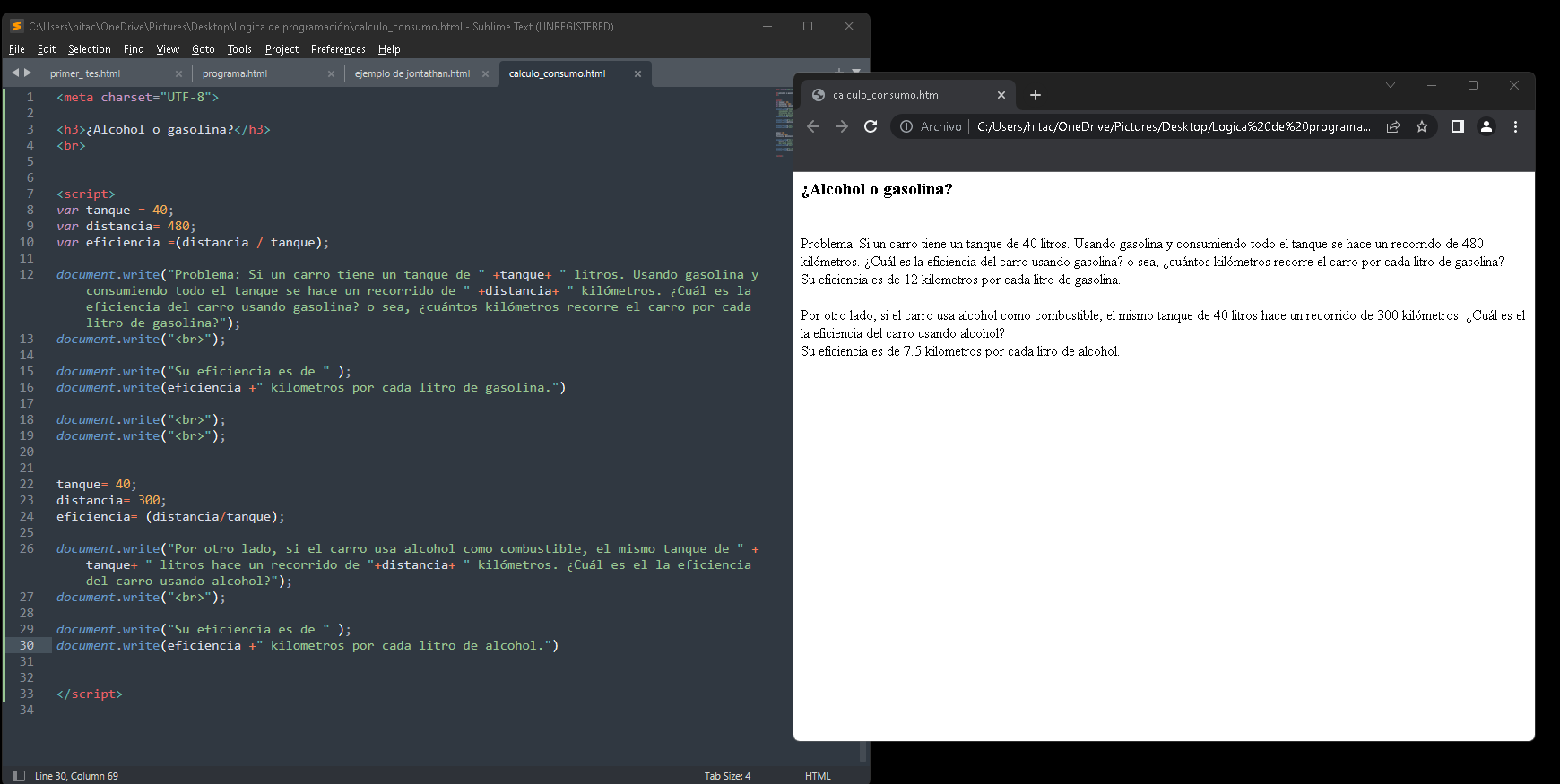1560x784 pixels.
Task: Open the File menu in Sublime
Action: [17, 49]
